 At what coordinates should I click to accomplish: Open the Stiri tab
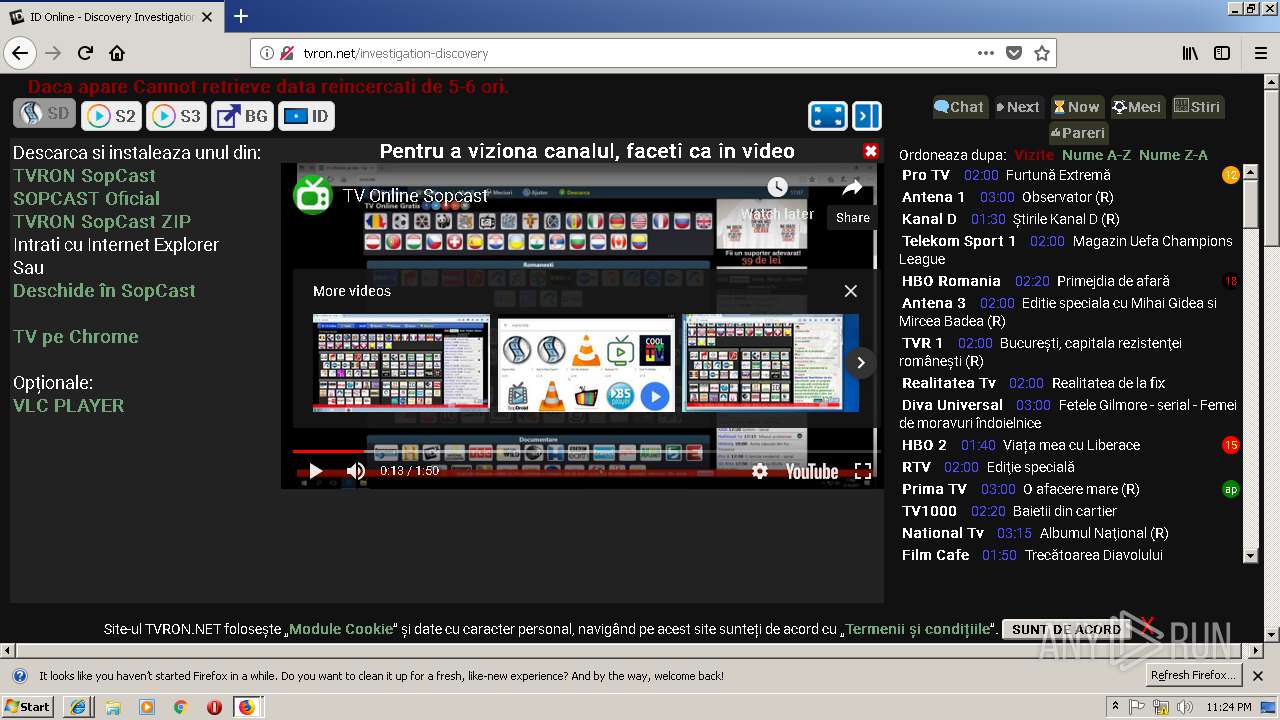[1198, 107]
